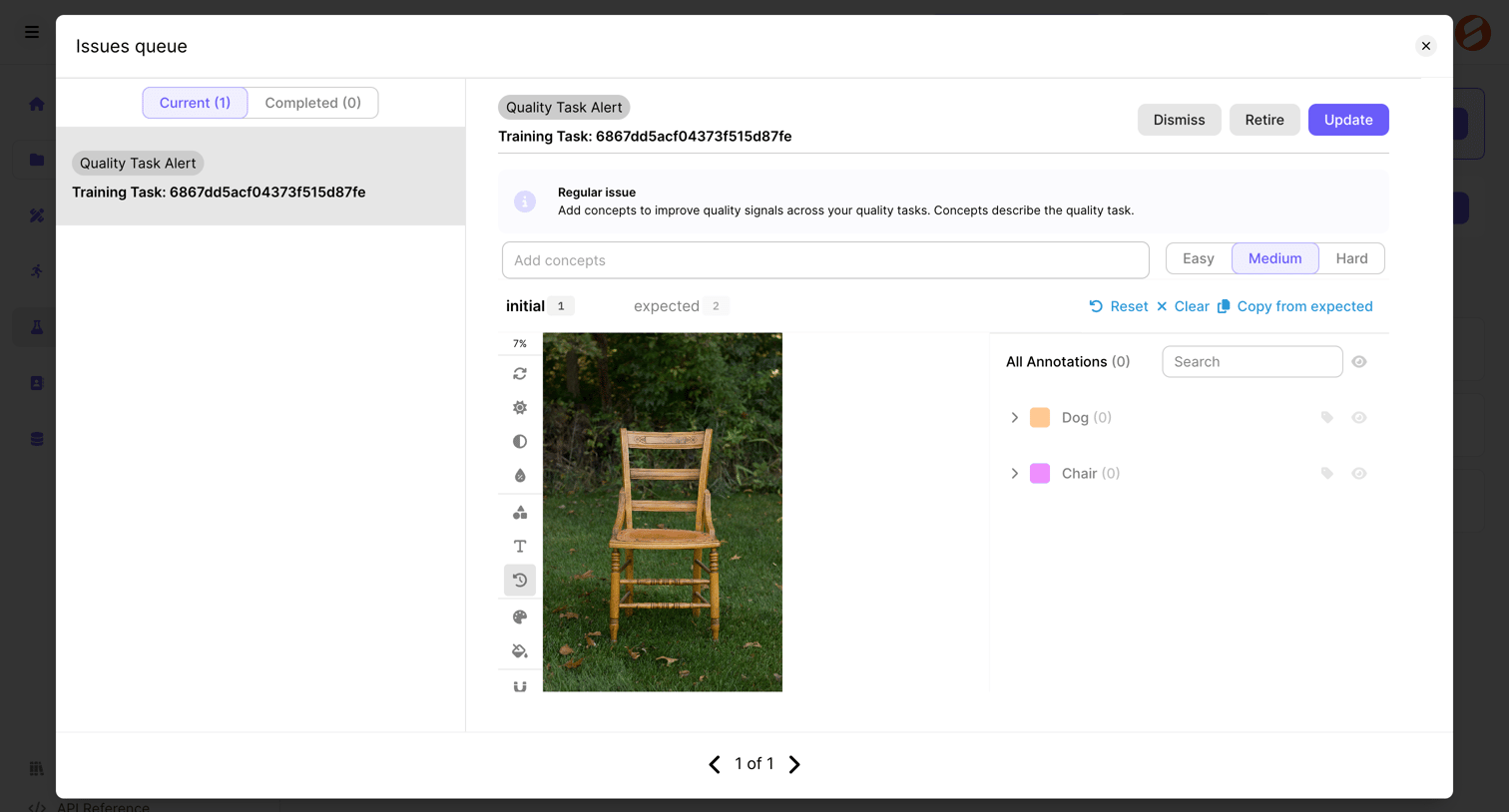The width and height of the screenshot is (1509, 812).
Task: Click the tag icon in Dog row
Action: pyautogui.click(x=1327, y=418)
